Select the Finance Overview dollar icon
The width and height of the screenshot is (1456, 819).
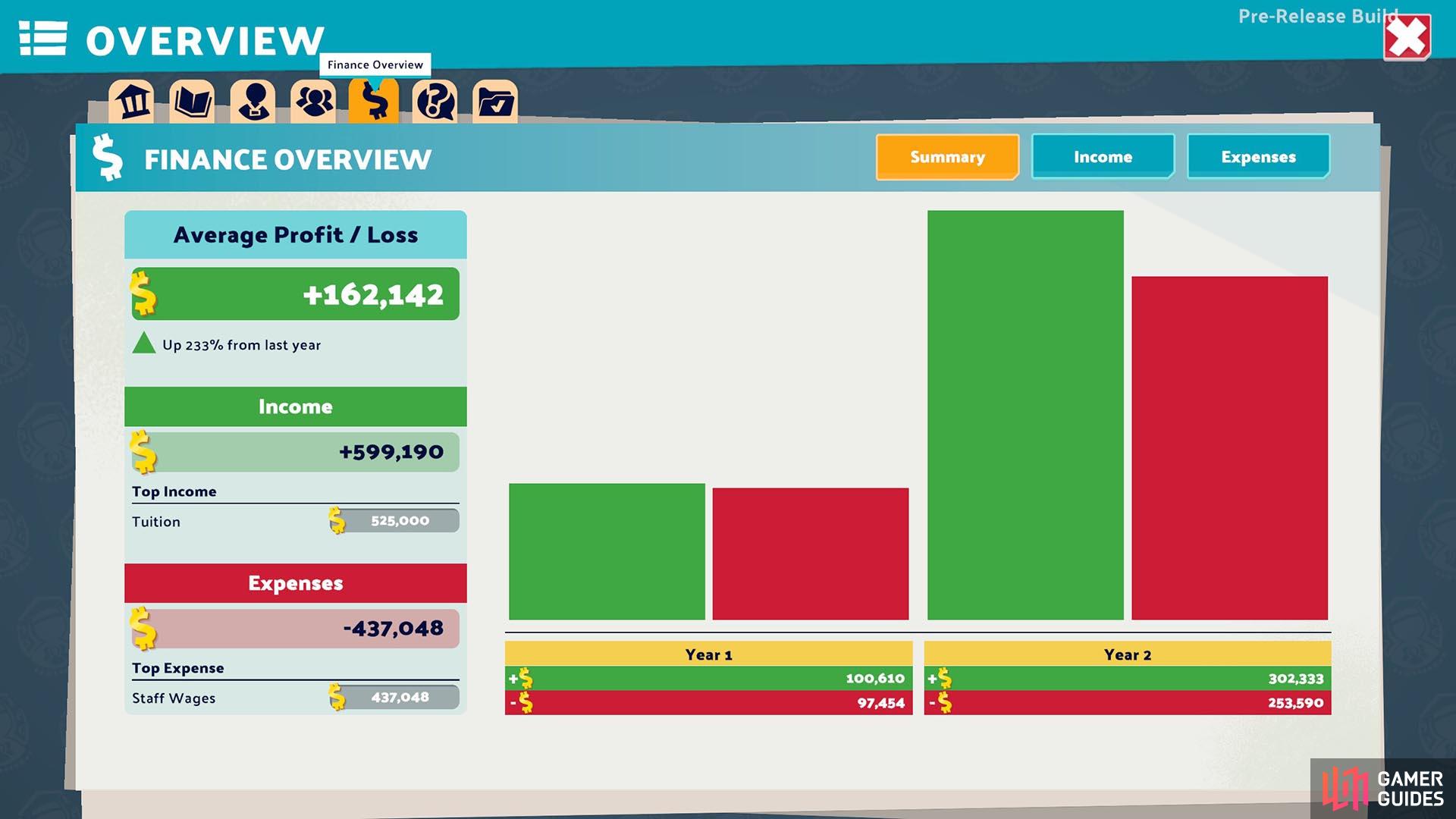point(374,100)
